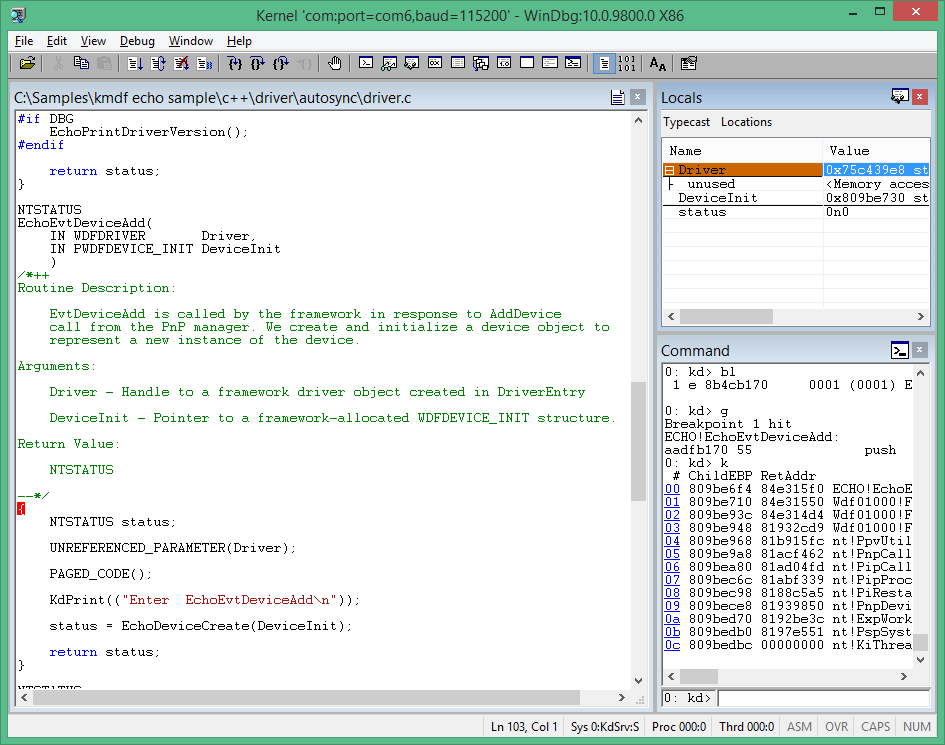Follow stack frame link 0a
Image resolution: width=945 pixels, height=745 pixels.
click(x=672, y=618)
